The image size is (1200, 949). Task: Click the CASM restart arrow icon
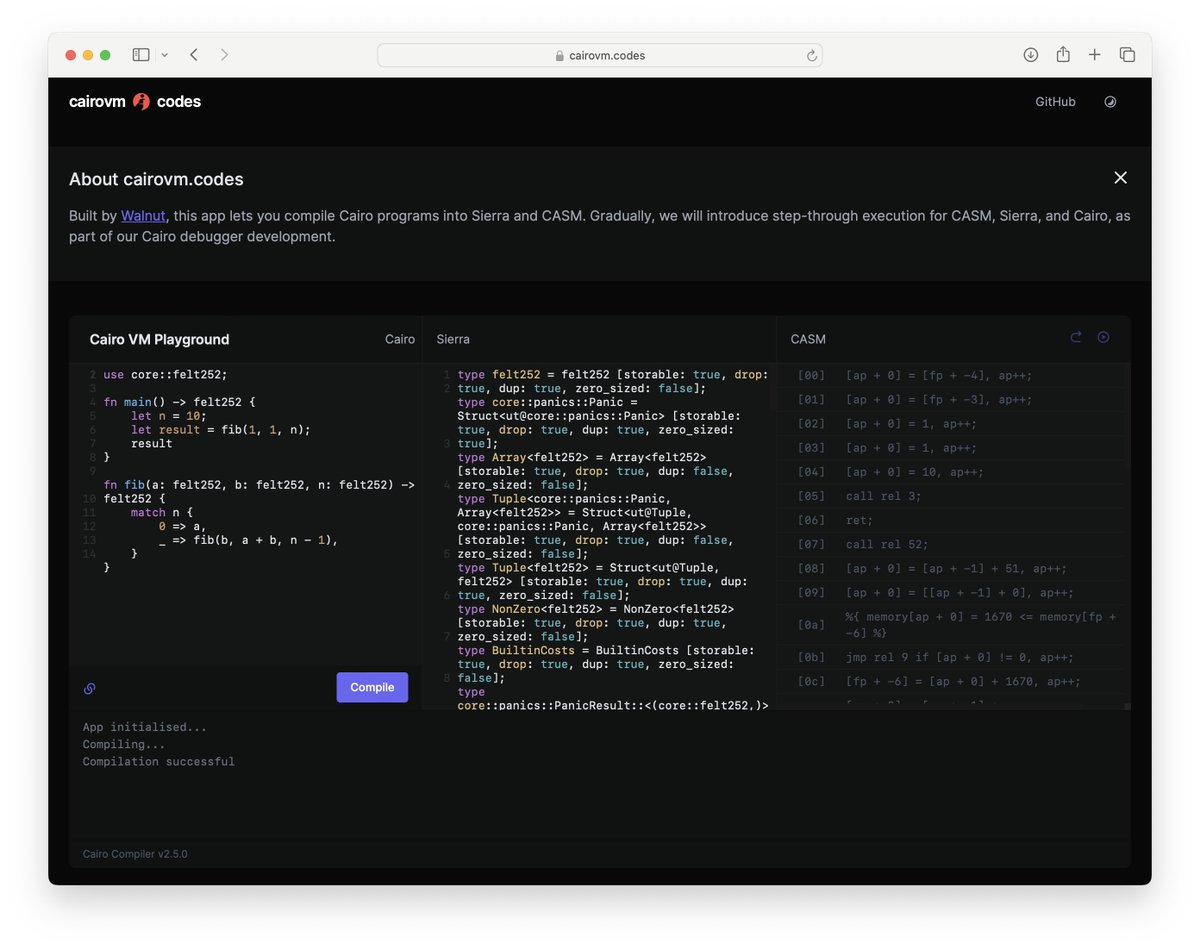point(1076,338)
